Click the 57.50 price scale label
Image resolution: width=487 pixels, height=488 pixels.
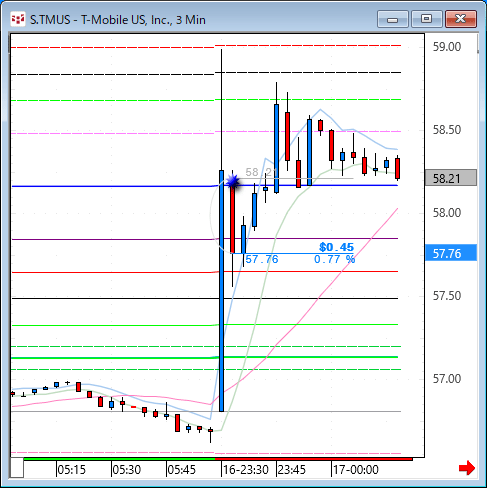pyautogui.click(x=447, y=296)
